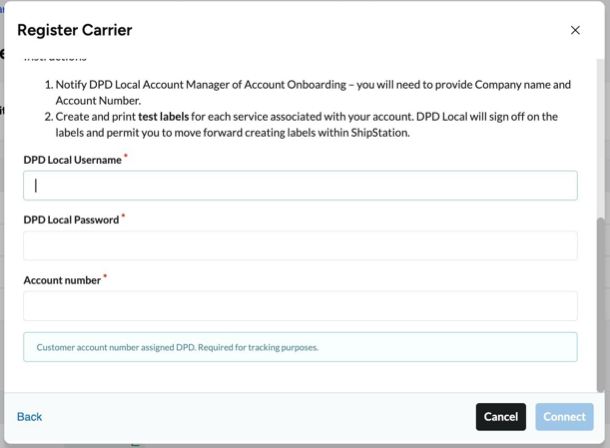Click the customer account number hint box
Screen dimensions: 610x448
pyautogui.click(x=300, y=347)
